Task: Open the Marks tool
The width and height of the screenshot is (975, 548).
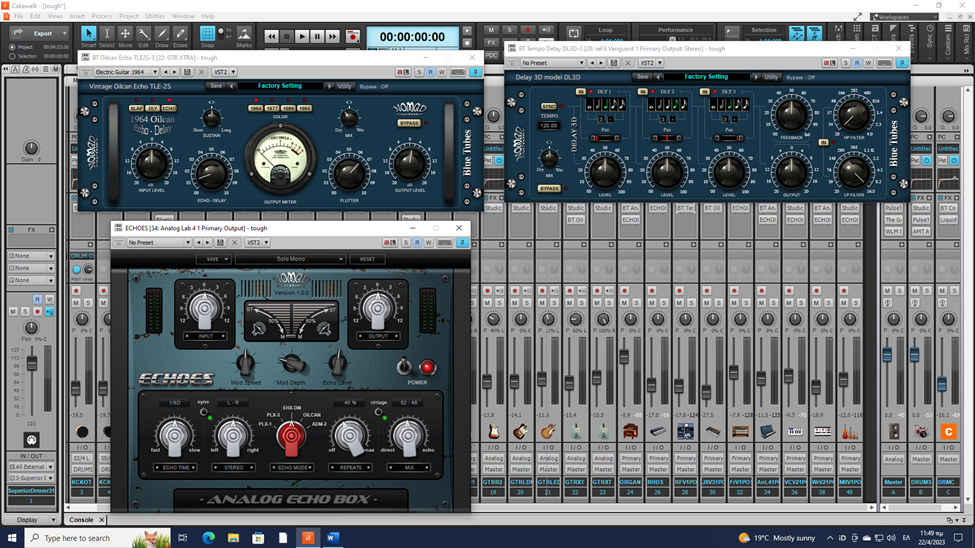Action: (x=244, y=36)
